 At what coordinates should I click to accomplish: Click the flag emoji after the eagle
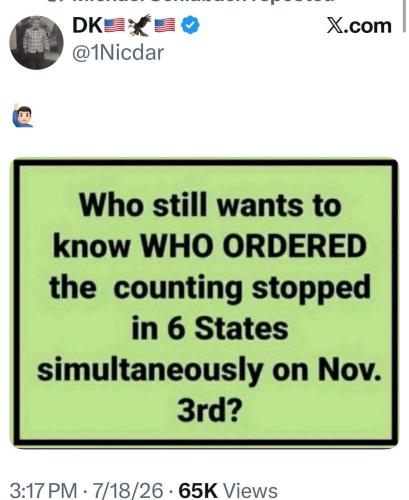click(x=165, y=26)
